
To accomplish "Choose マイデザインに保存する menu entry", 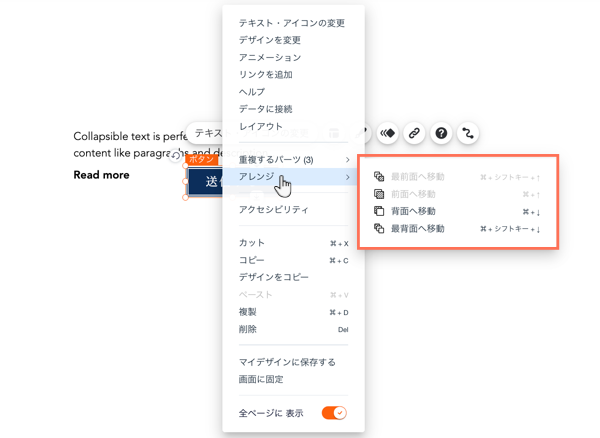I will coord(287,362).
